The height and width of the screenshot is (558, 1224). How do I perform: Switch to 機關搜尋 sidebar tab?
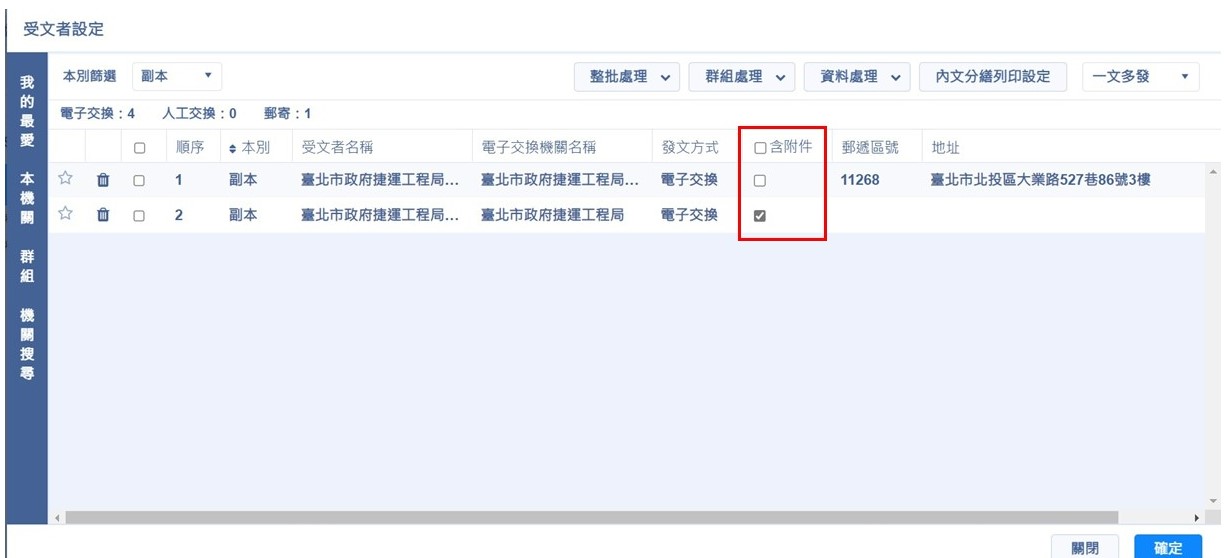tap(27, 343)
